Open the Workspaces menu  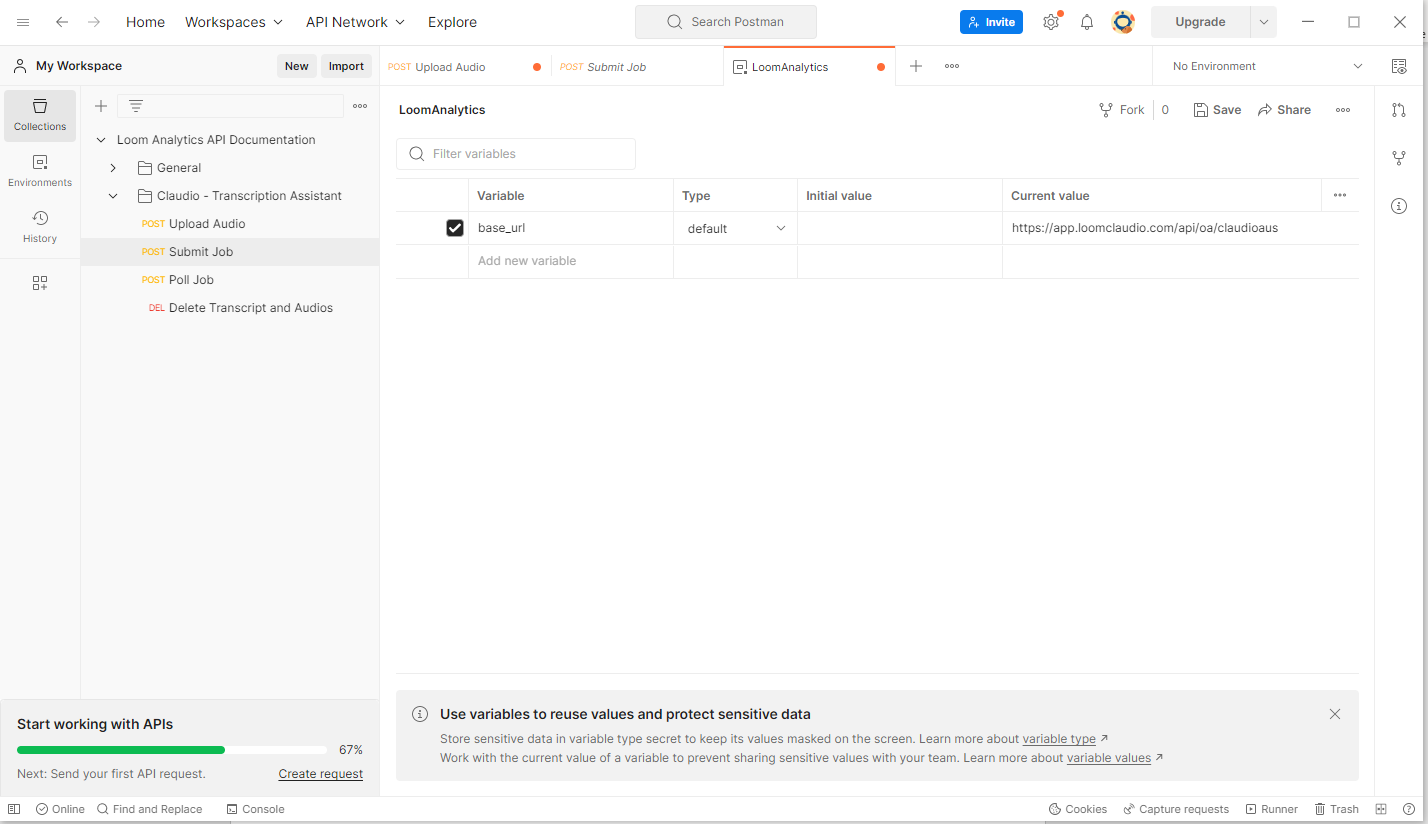(x=234, y=22)
